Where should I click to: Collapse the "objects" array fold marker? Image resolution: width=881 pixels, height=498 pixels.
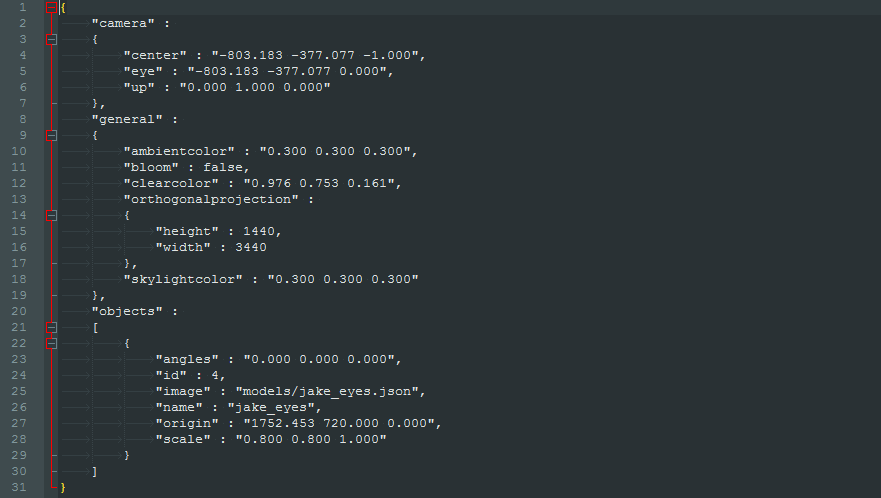point(52,327)
